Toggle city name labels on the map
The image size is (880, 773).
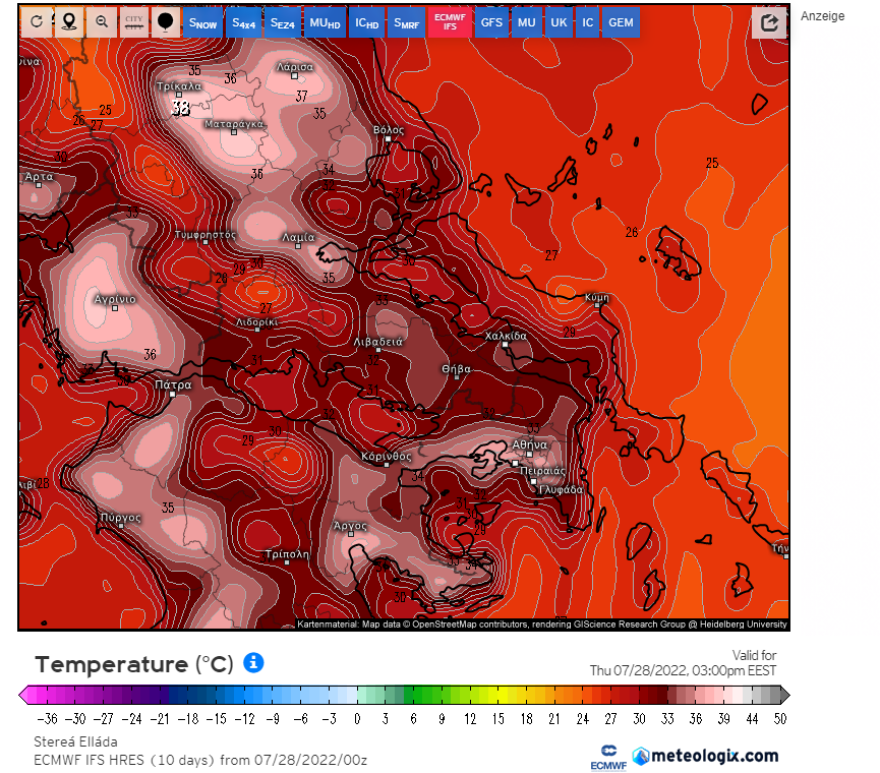click(x=133, y=22)
